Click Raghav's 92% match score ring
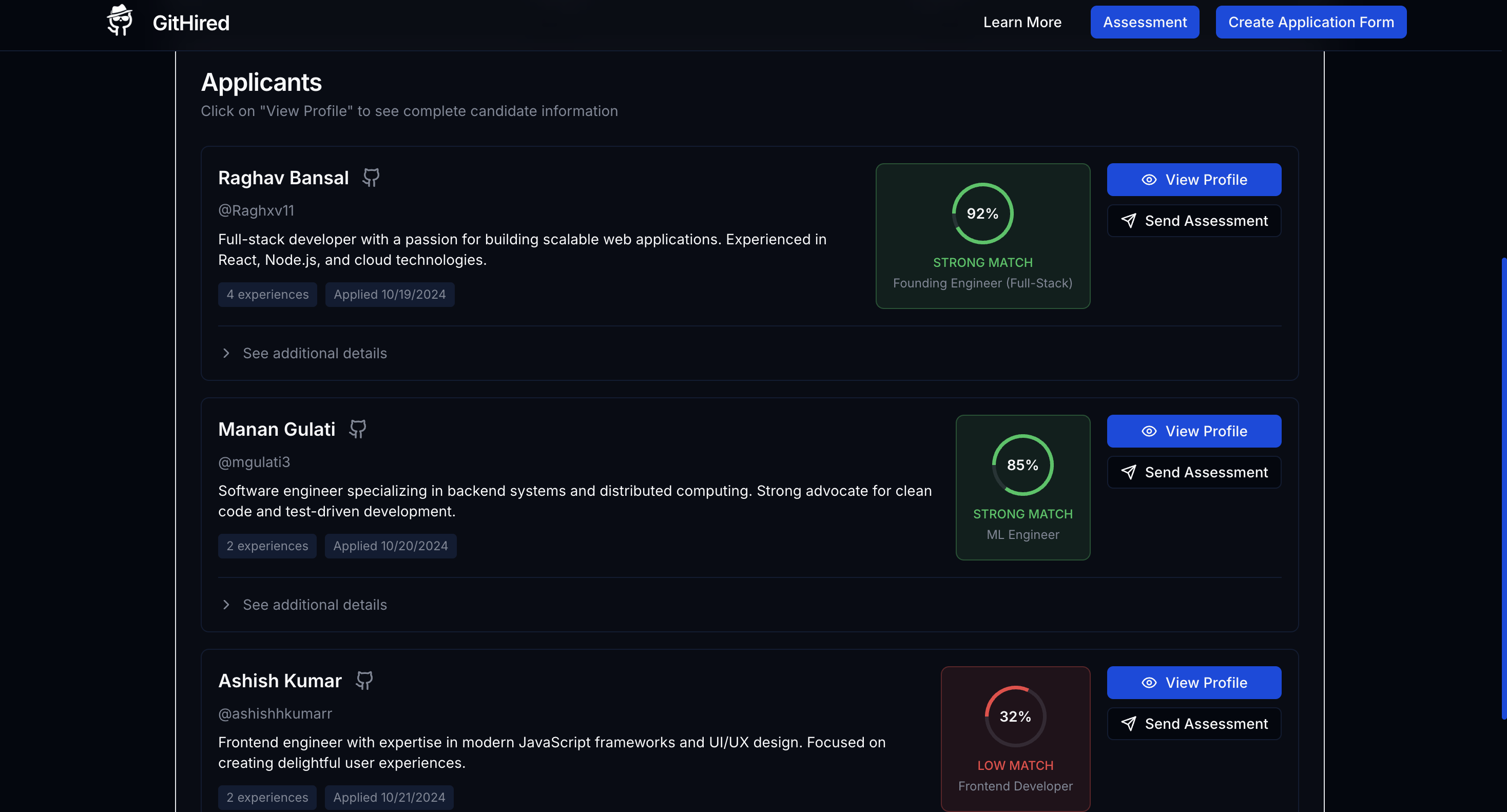Image resolution: width=1507 pixels, height=812 pixels. click(982, 214)
